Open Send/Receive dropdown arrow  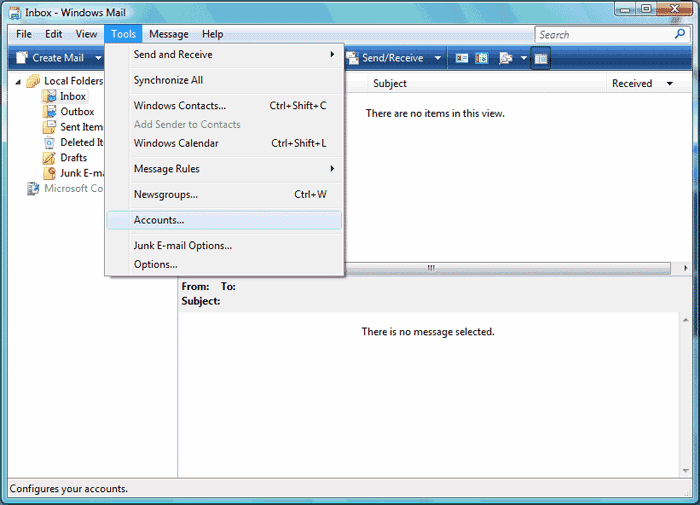[x=438, y=58]
